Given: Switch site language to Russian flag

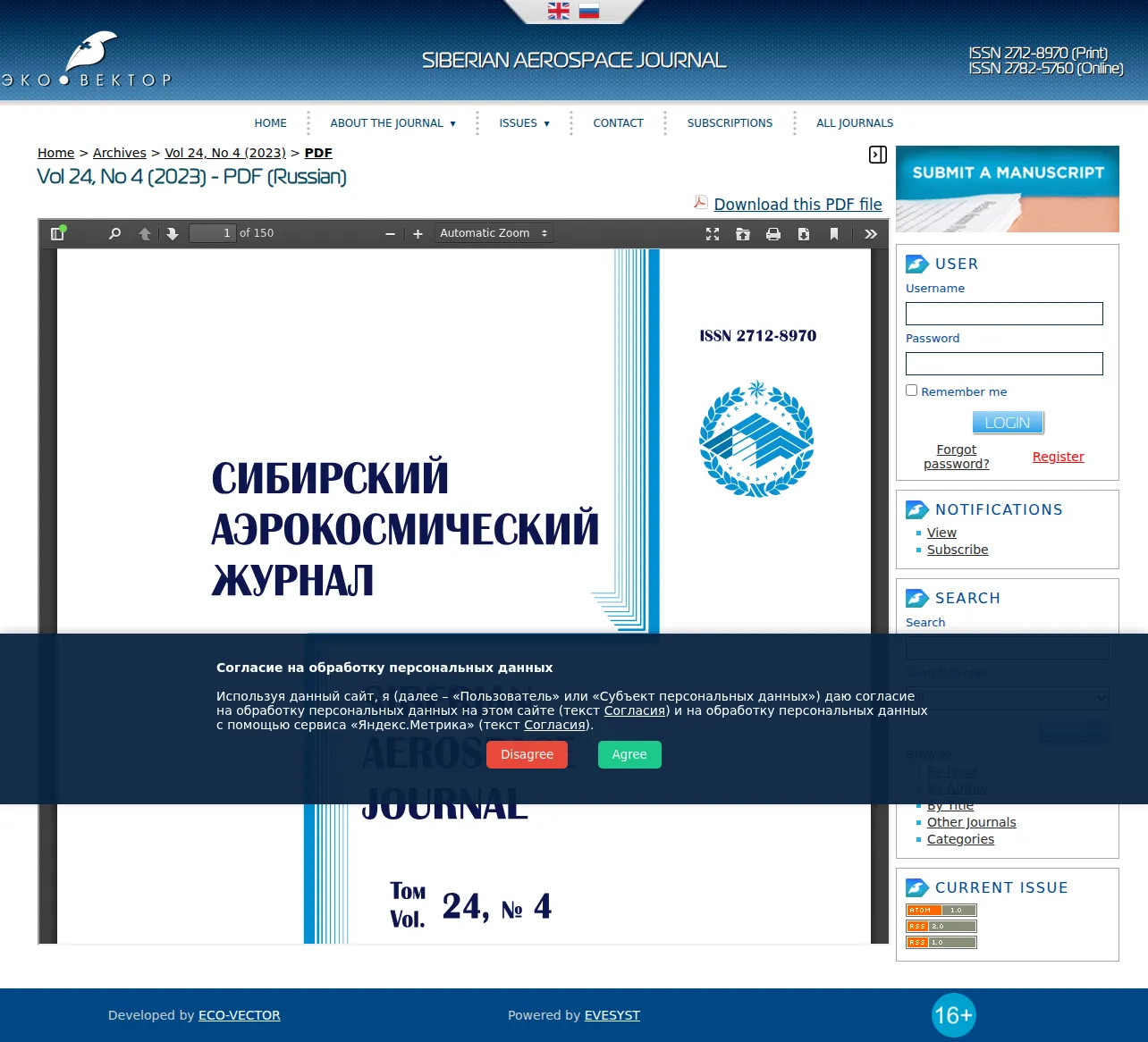Looking at the screenshot, I should coord(589,11).
